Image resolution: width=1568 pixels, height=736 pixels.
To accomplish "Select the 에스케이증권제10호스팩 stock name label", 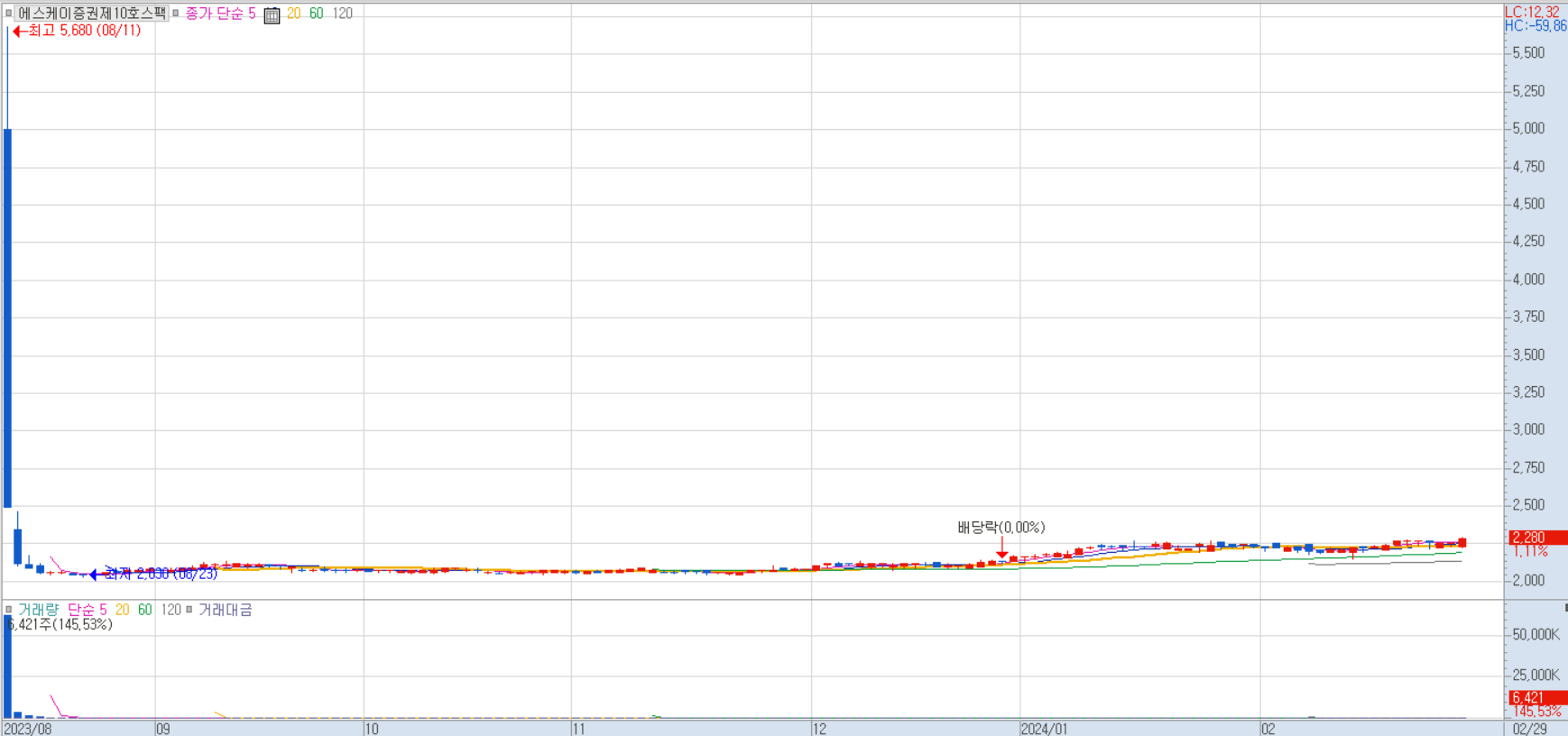I will pos(91,14).
